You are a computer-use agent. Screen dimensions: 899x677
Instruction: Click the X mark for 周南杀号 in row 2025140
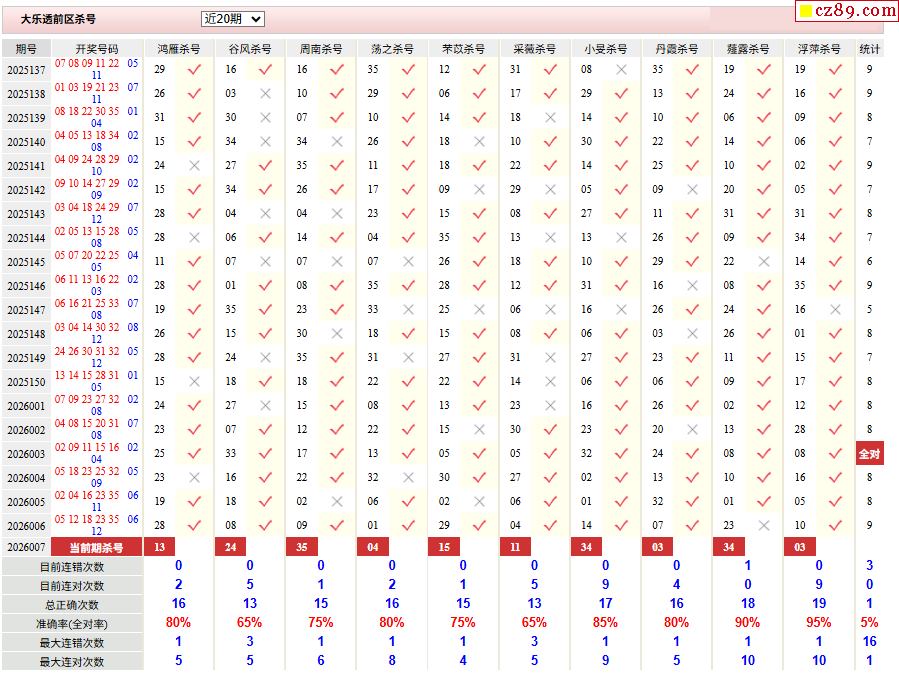[x=337, y=141]
